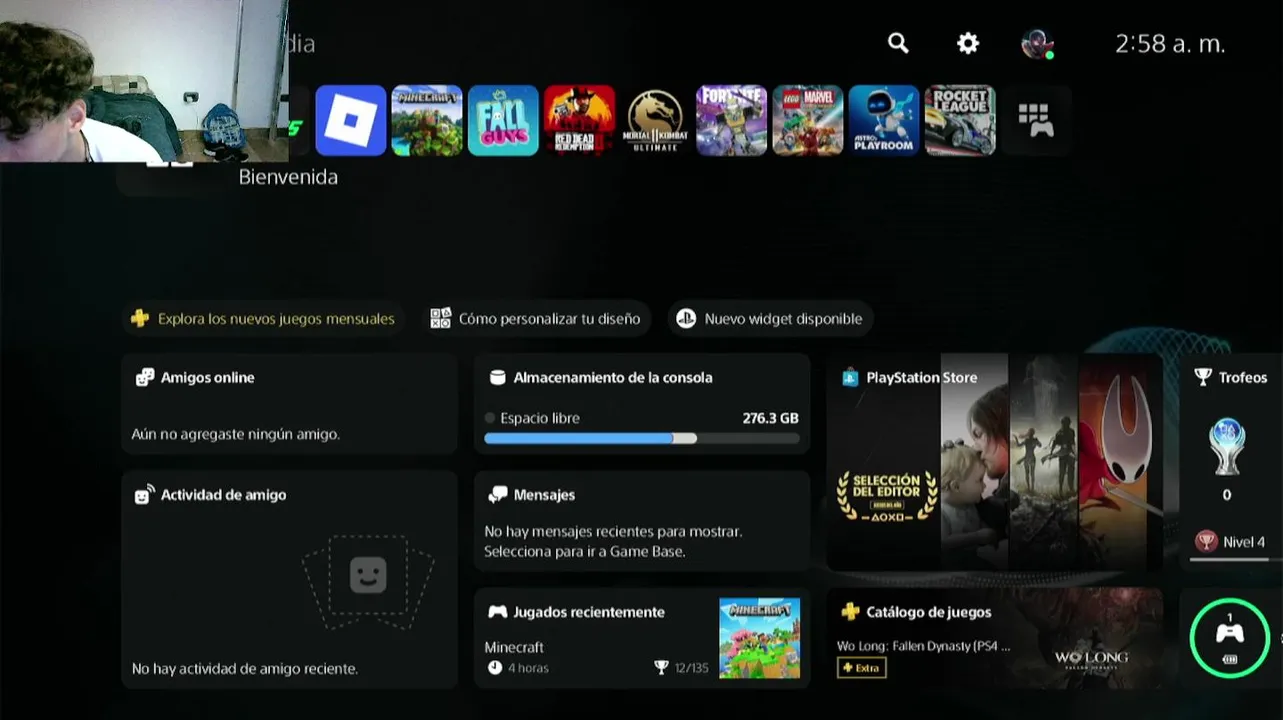The image size is (1283, 720).
Task: Open the settings gear icon
Action: click(x=967, y=43)
